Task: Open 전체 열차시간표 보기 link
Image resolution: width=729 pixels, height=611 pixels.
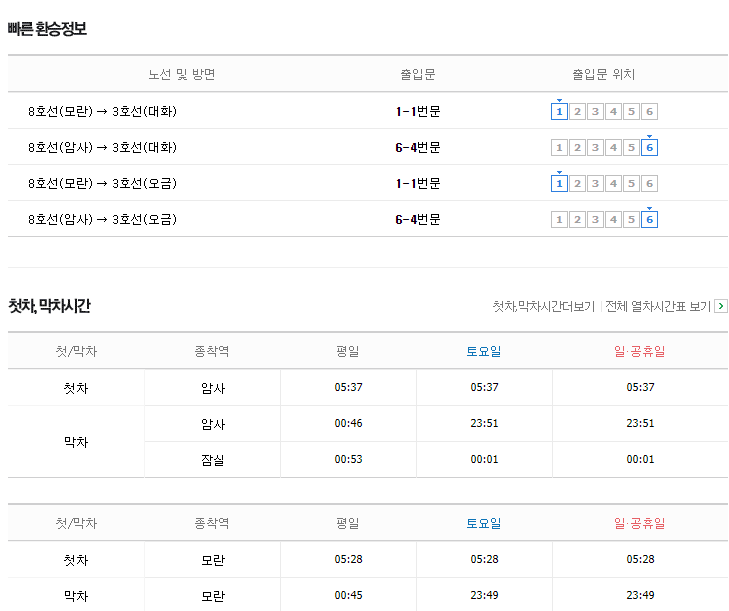Action: [658, 306]
